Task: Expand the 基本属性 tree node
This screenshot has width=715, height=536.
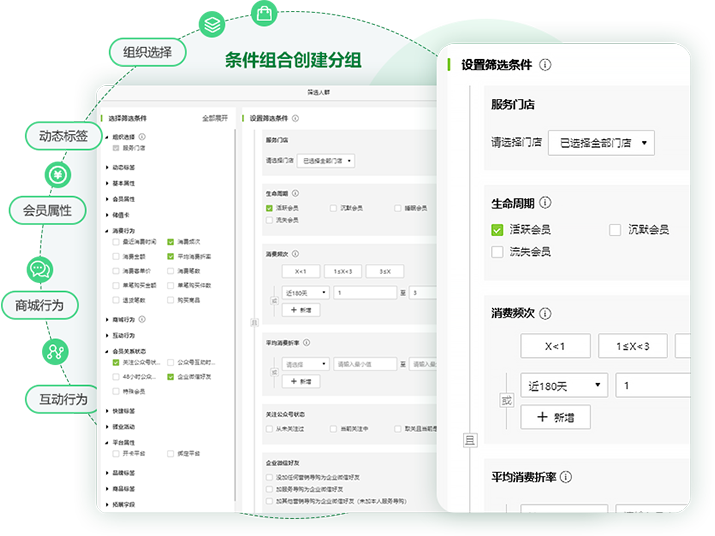Action: click(107, 183)
